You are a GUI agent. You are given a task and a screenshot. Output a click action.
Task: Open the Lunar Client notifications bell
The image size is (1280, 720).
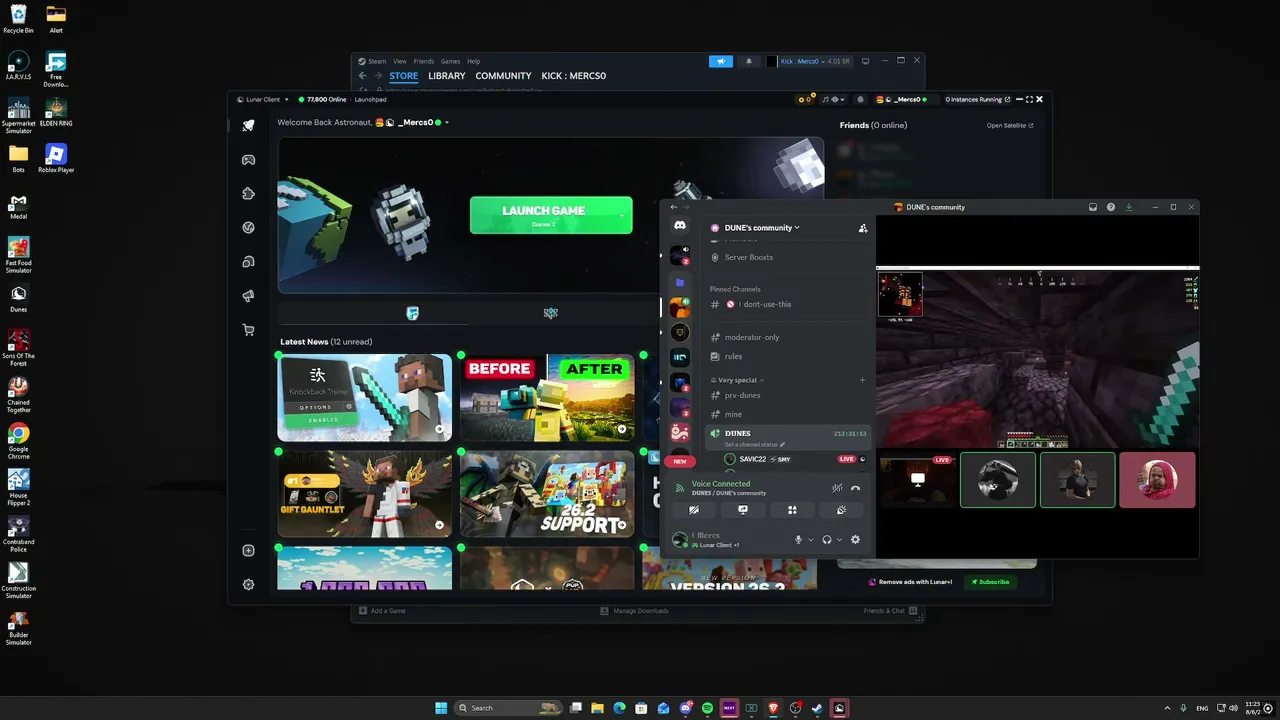(x=858, y=100)
